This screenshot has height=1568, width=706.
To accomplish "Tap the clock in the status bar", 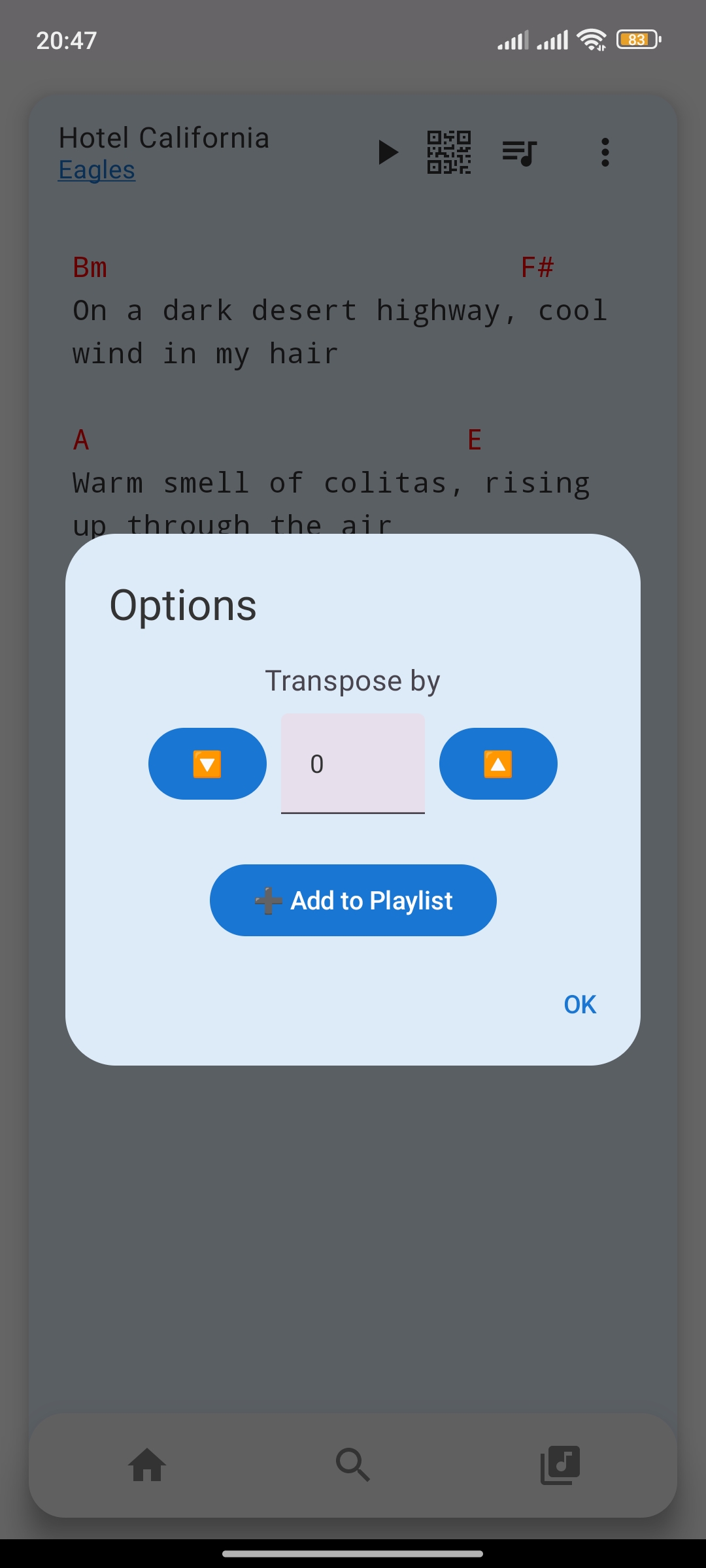I will (65, 39).
